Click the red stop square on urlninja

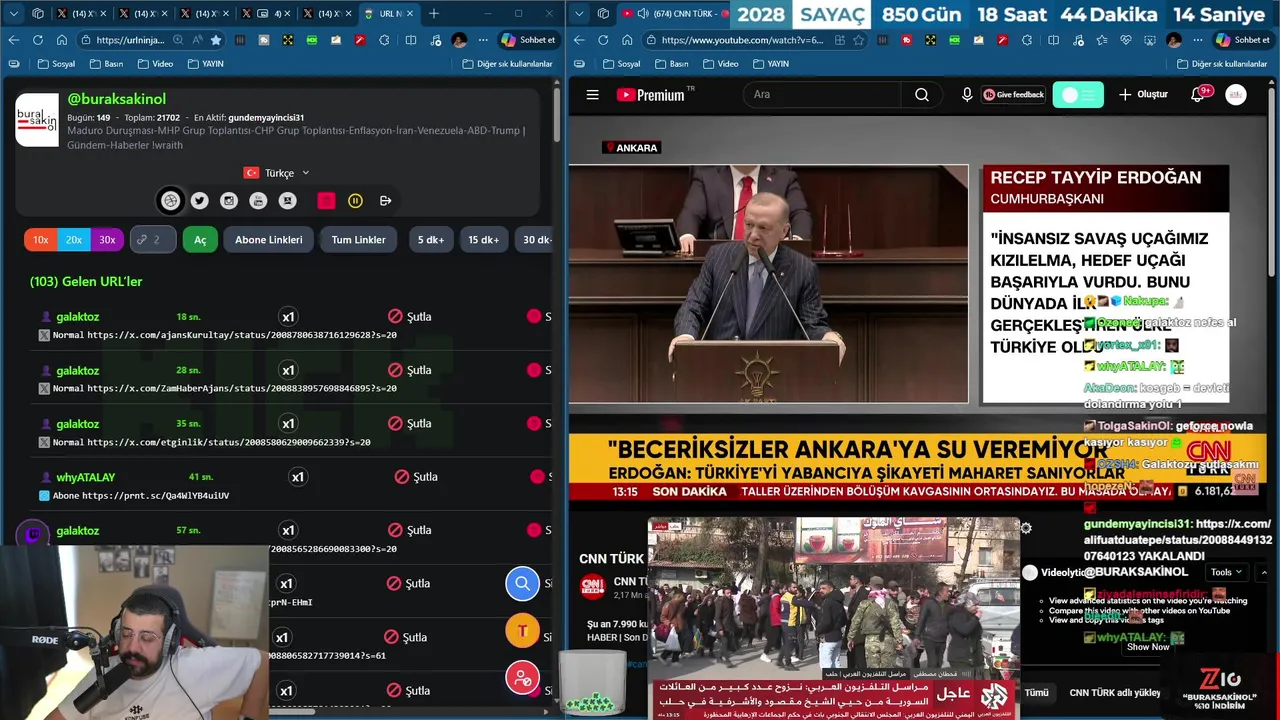[x=326, y=201]
